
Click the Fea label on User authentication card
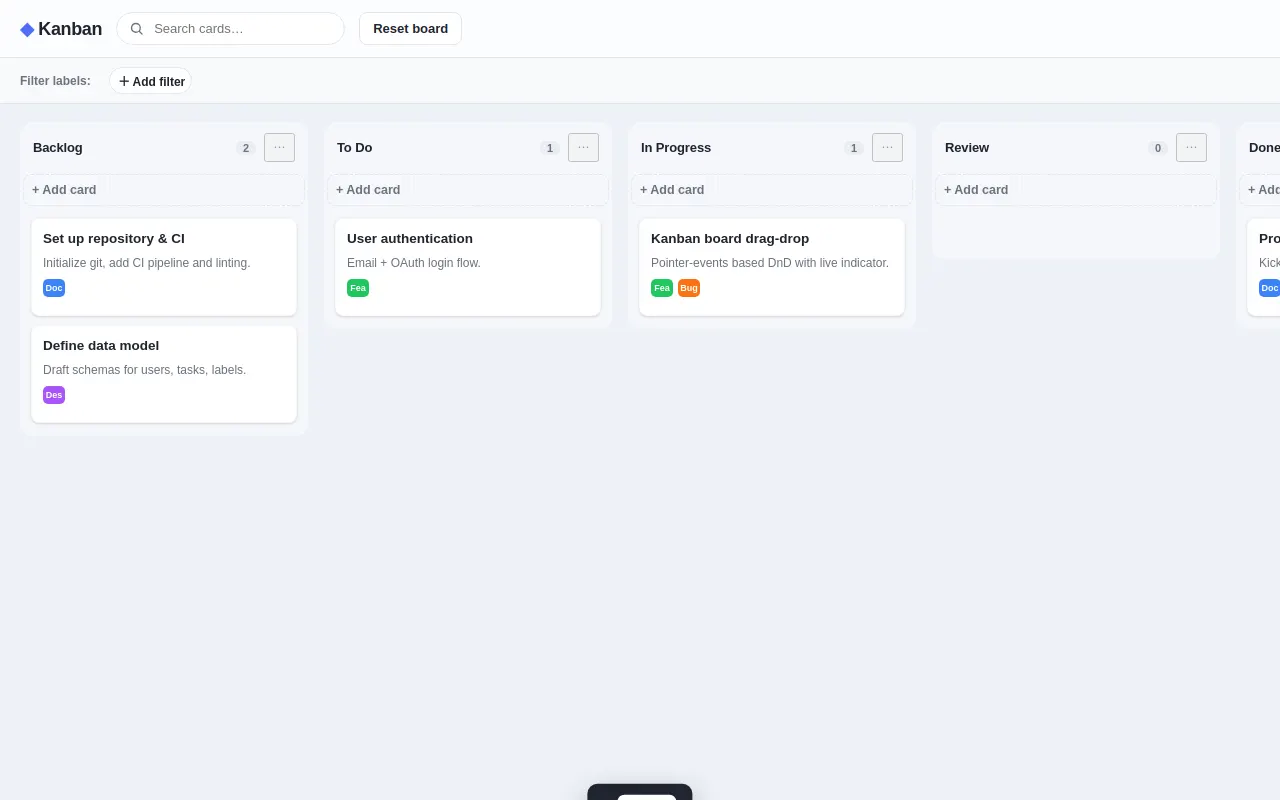click(x=358, y=288)
